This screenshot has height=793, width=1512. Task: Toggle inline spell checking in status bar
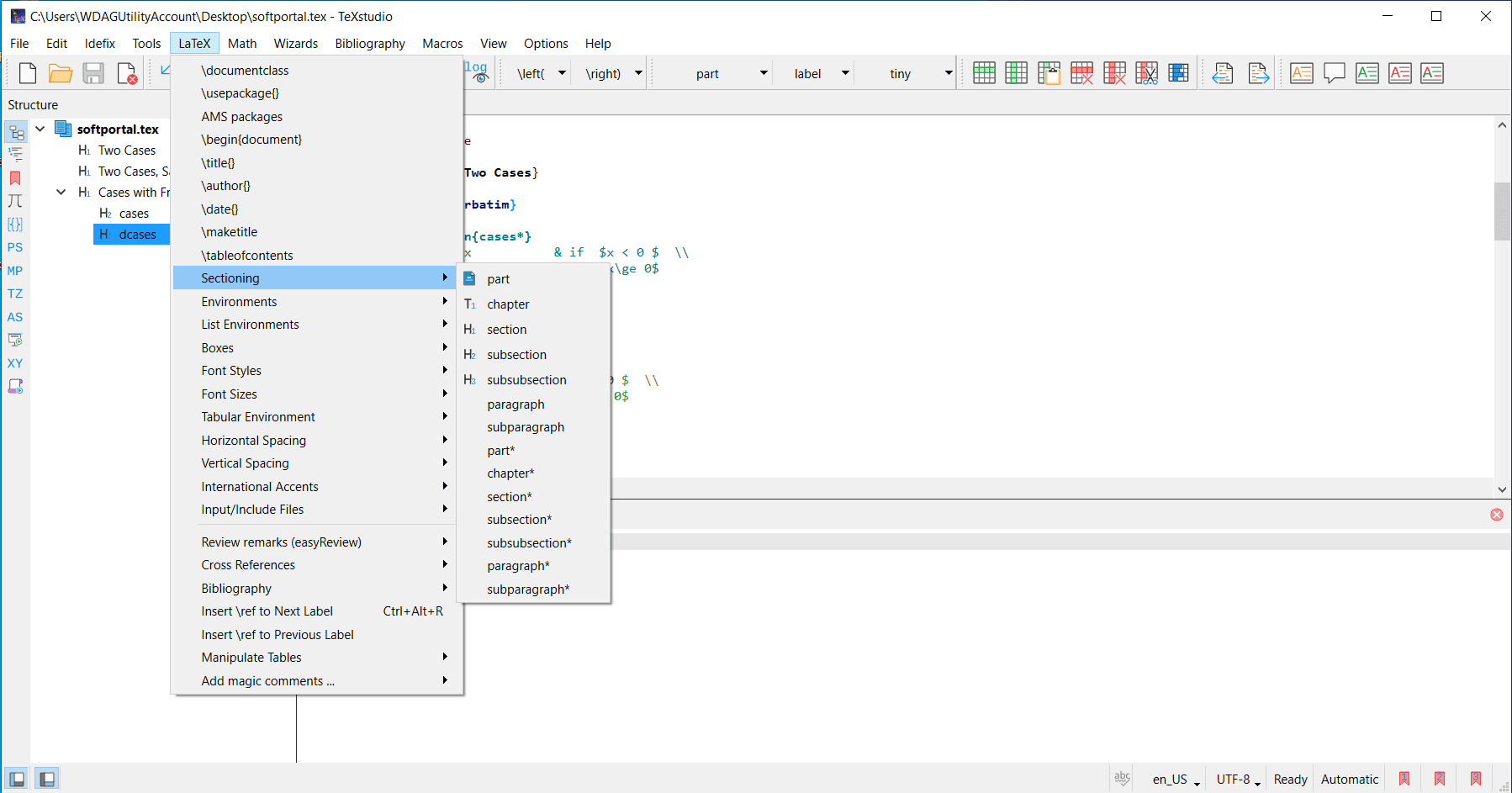(1122, 779)
